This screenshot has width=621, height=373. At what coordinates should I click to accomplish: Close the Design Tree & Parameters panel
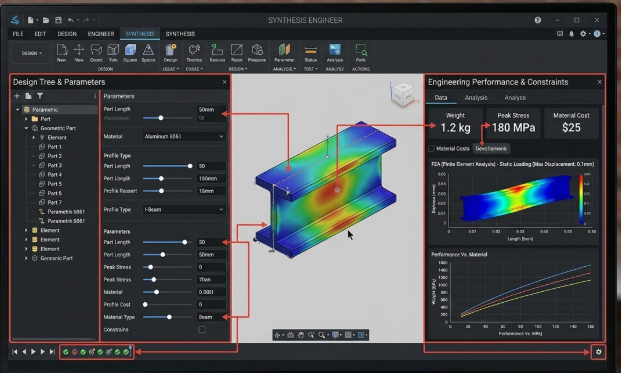pos(225,82)
